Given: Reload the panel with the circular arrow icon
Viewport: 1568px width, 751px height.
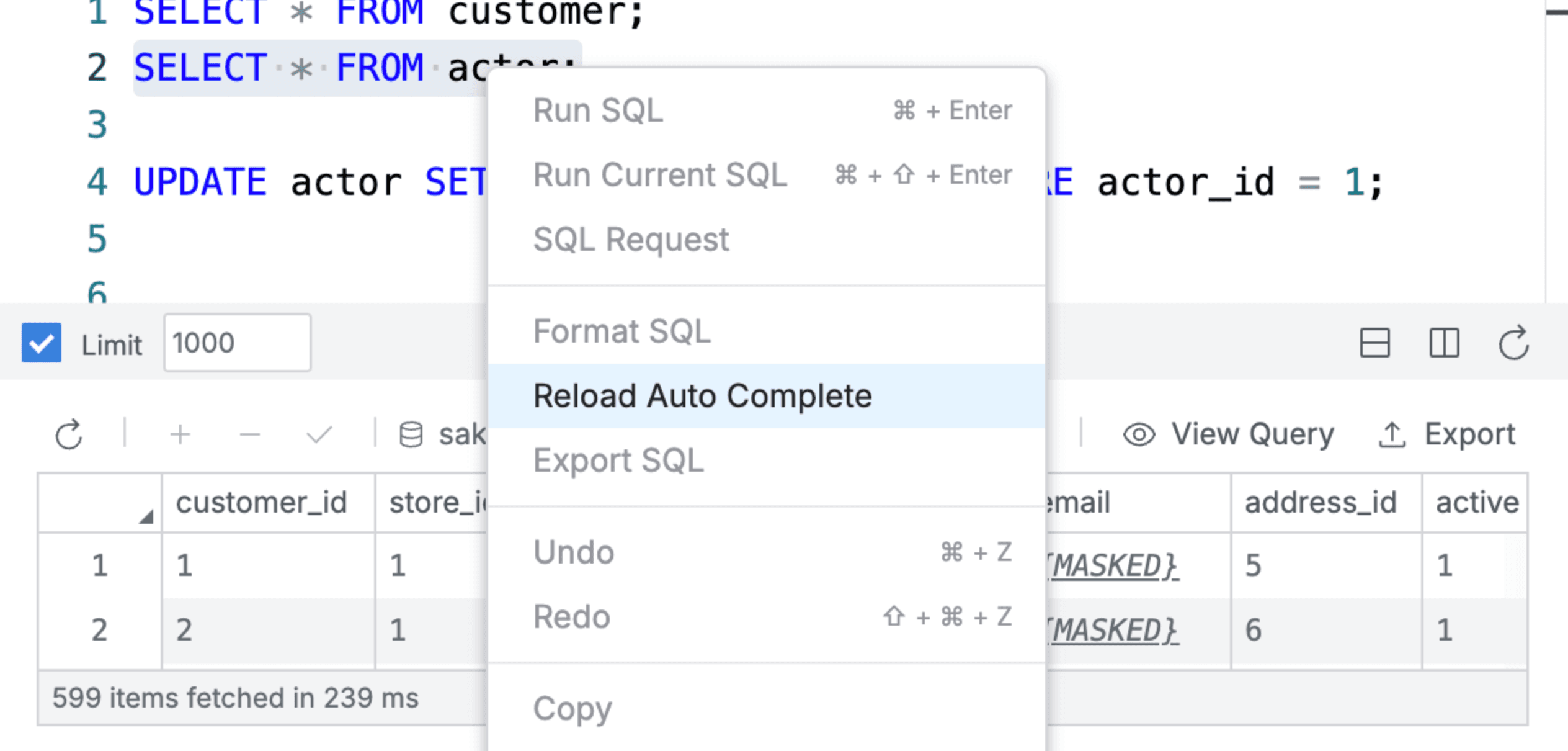Looking at the screenshot, I should pyautogui.click(x=1514, y=343).
